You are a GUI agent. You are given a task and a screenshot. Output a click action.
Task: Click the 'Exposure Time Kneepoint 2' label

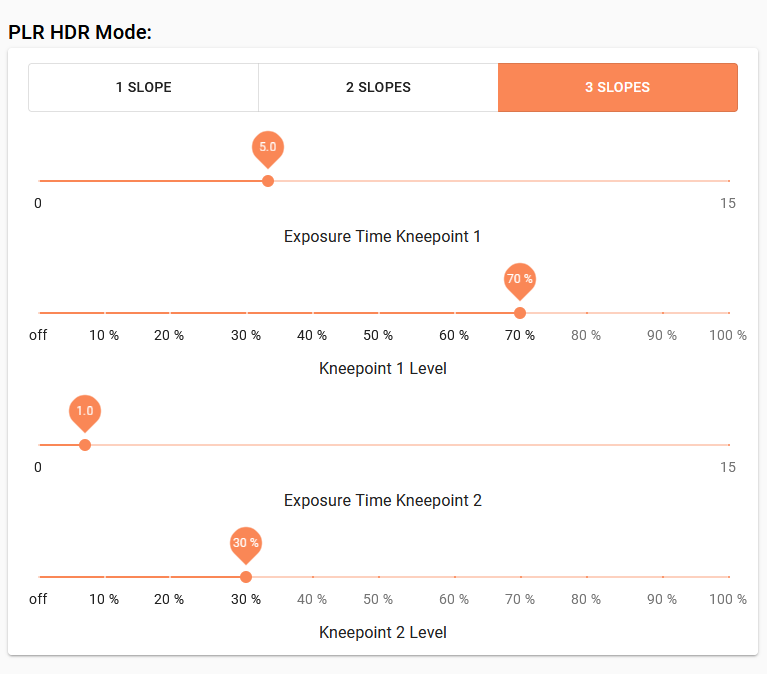pyautogui.click(x=383, y=500)
